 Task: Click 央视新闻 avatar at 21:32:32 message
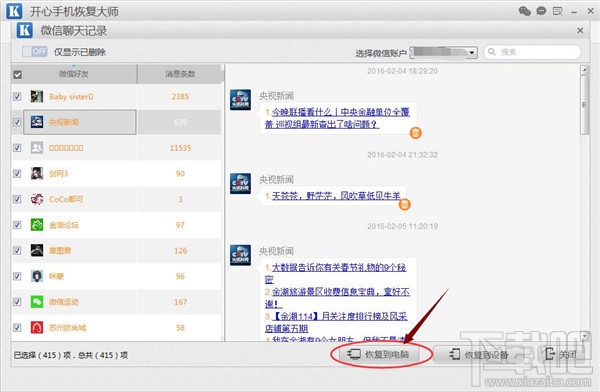240,183
